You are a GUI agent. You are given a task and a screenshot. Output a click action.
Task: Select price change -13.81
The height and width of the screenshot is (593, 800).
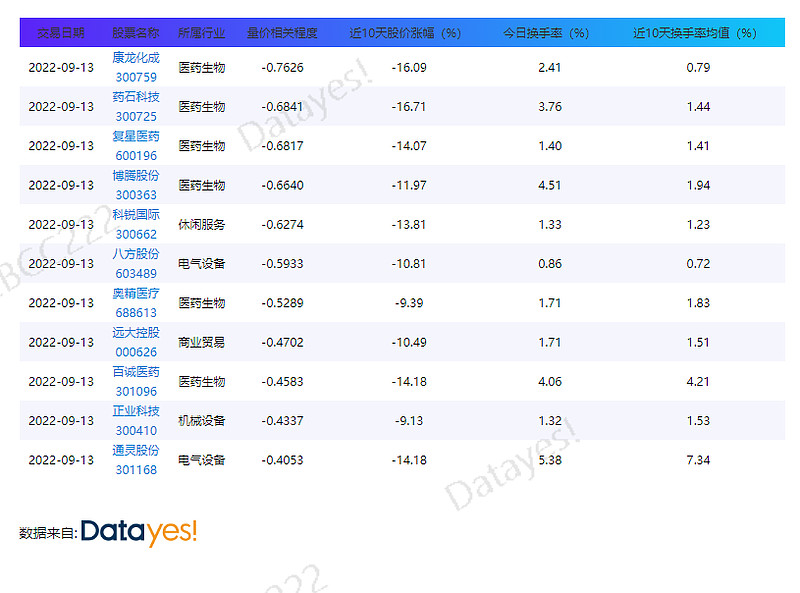pyautogui.click(x=409, y=225)
